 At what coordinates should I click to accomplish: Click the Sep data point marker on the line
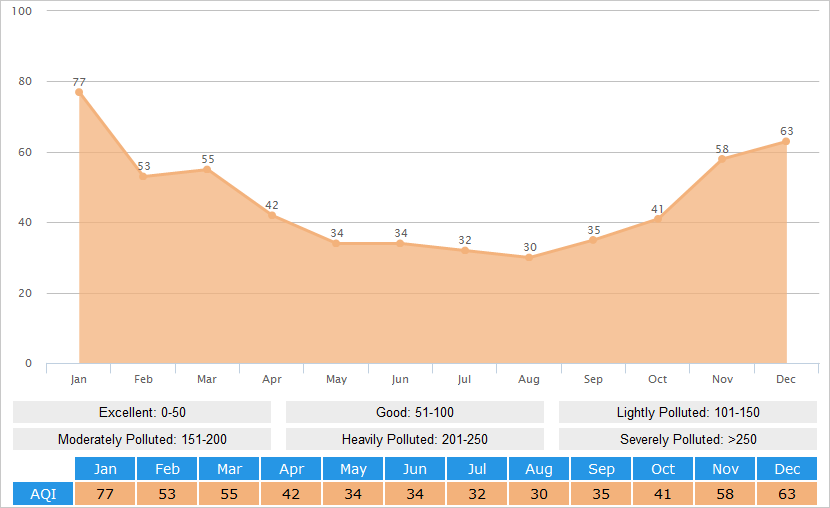pos(593,240)
